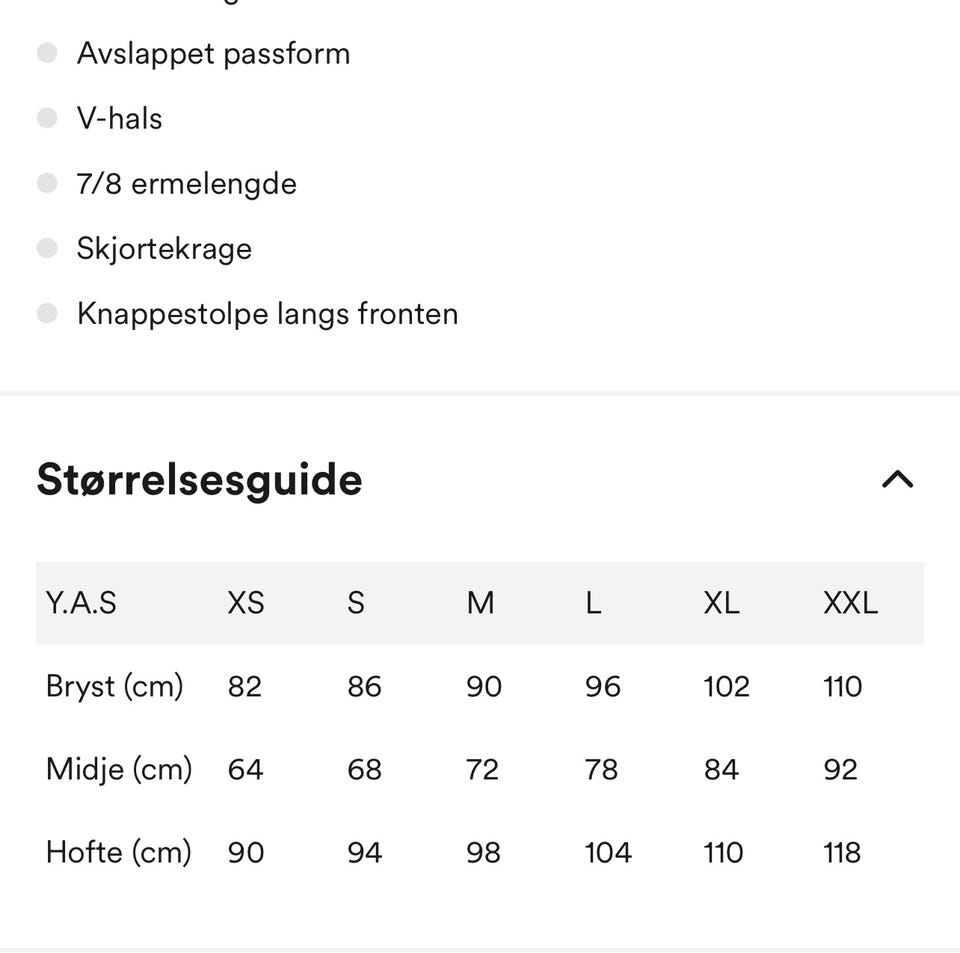Click the bullet beside 7/8 ermelengde
The width and height of the screenshot is (960, 953).
[47, 183]
